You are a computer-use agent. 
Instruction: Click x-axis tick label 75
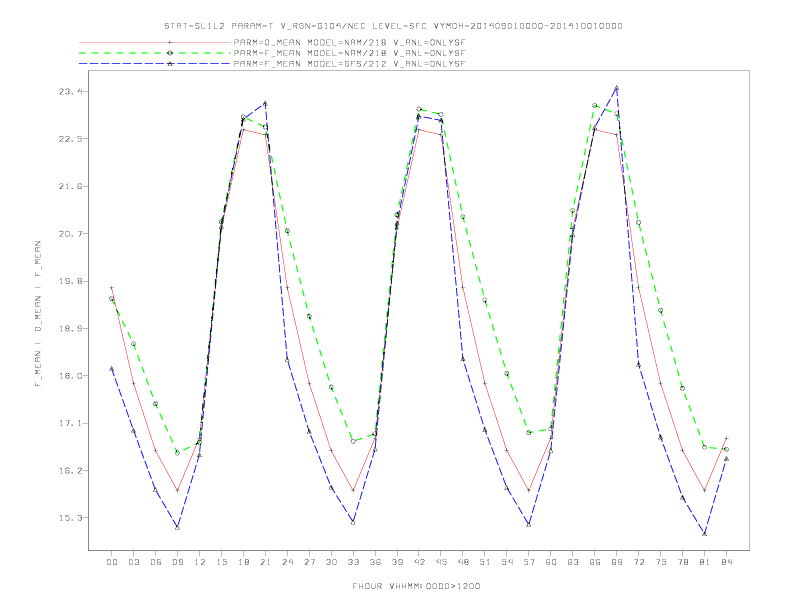point(661,562)
